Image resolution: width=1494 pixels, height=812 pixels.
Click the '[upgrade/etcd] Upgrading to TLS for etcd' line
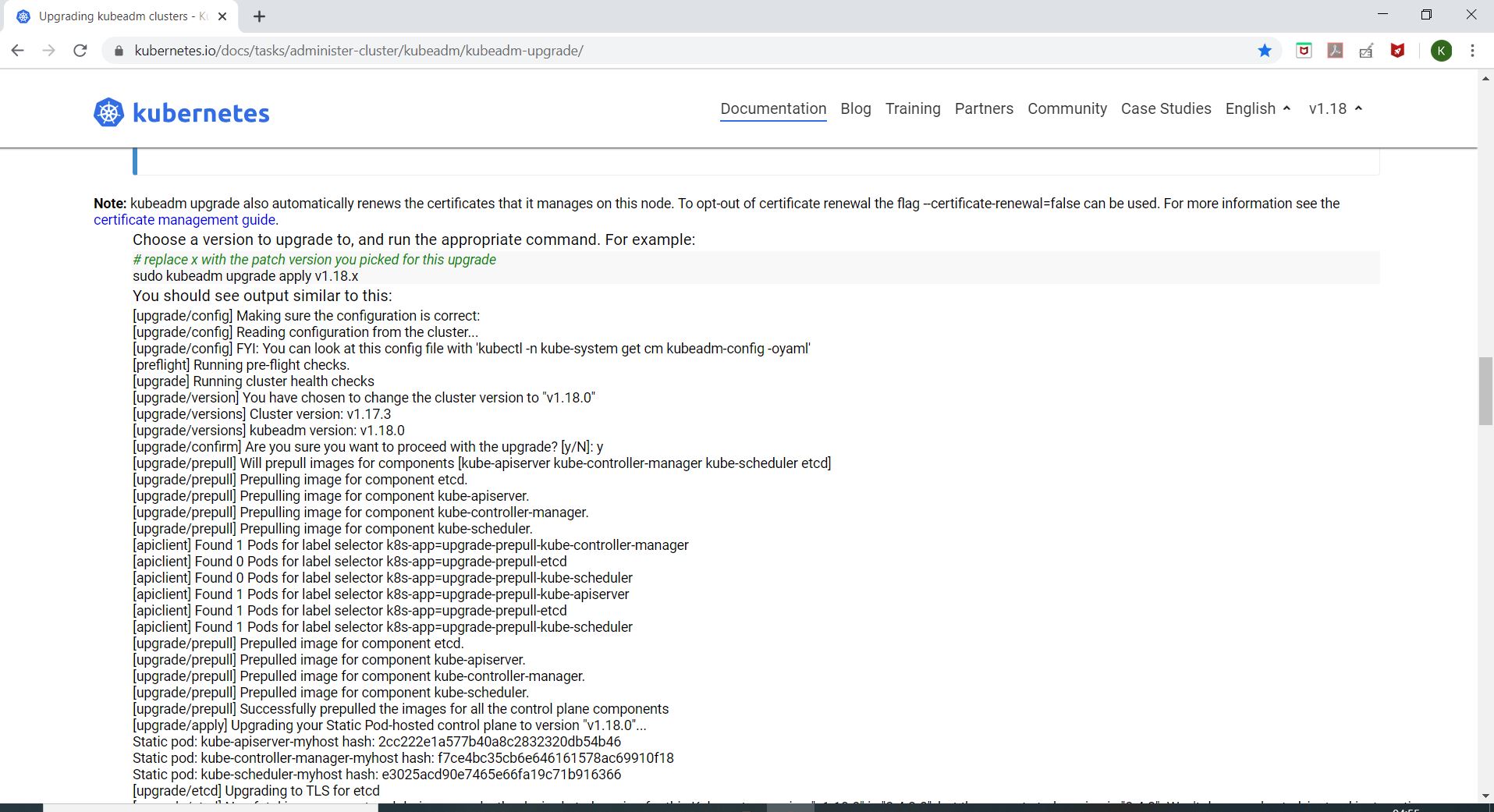point(257,791)
